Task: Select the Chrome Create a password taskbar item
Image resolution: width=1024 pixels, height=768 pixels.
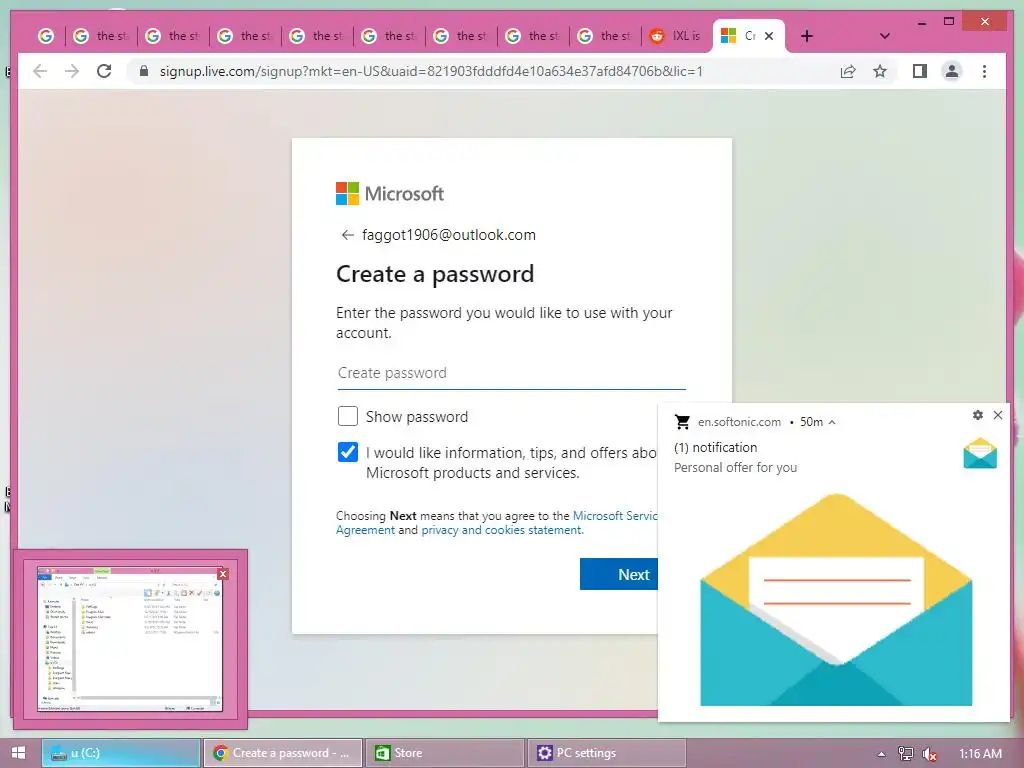Action: pyautogui.click(x=283, y=753)
